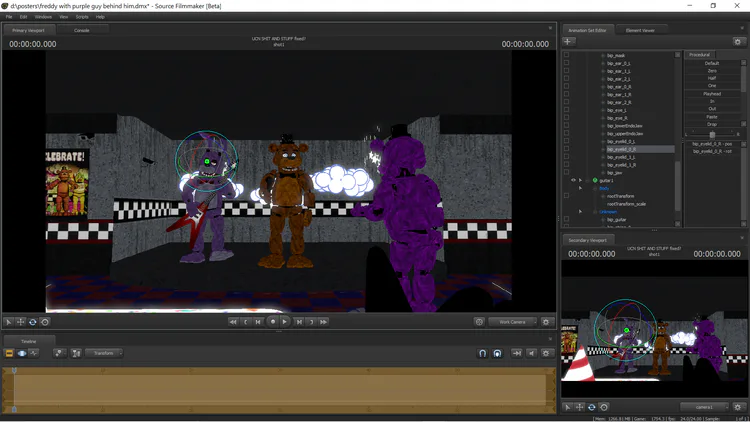Tick the checkbox for bip_lowerEndoJaw
750x422 pixels.
pyautogui.click(x=566, y=125)
